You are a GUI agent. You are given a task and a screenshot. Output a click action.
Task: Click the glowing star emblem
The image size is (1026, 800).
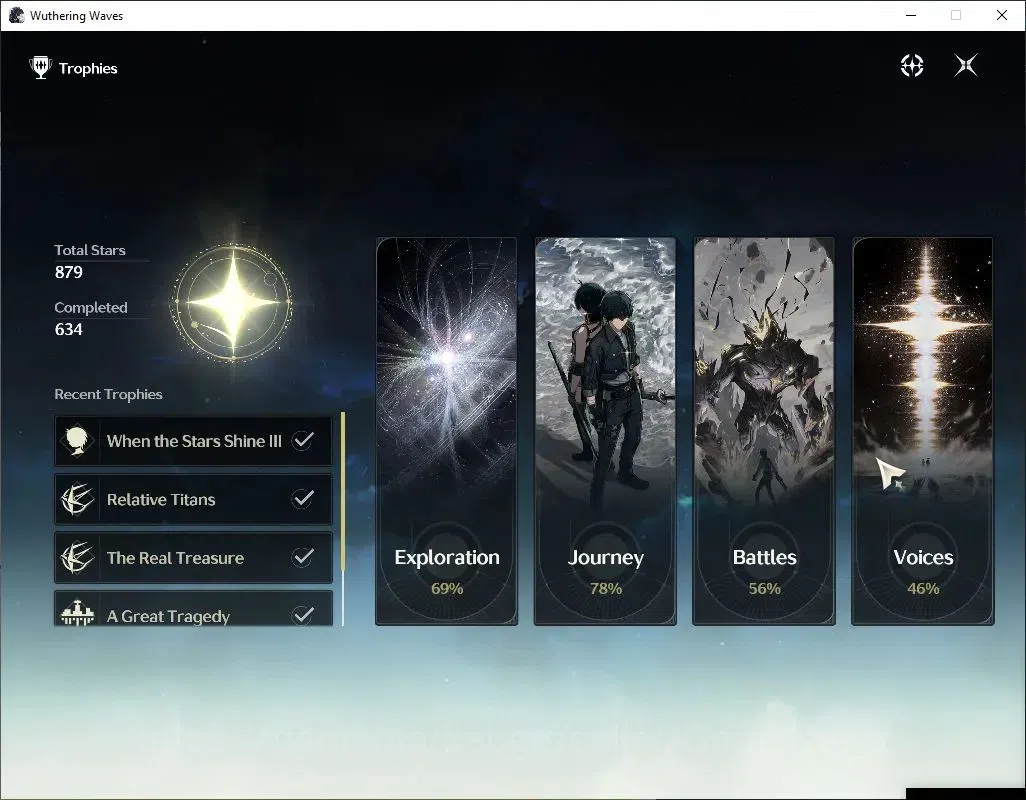pyautogui.click(x=232, y=303)
